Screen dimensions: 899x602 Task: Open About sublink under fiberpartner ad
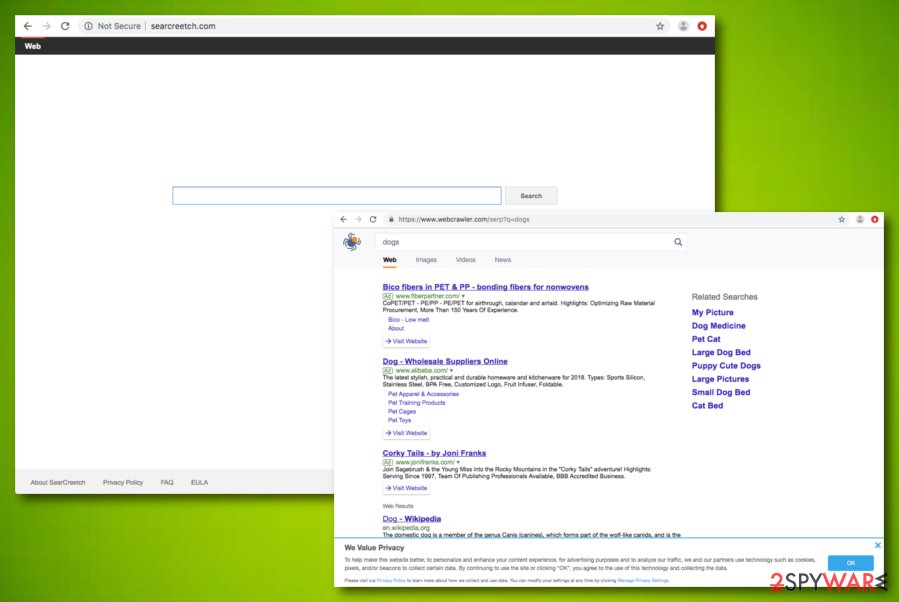click(x=396, y=329)
